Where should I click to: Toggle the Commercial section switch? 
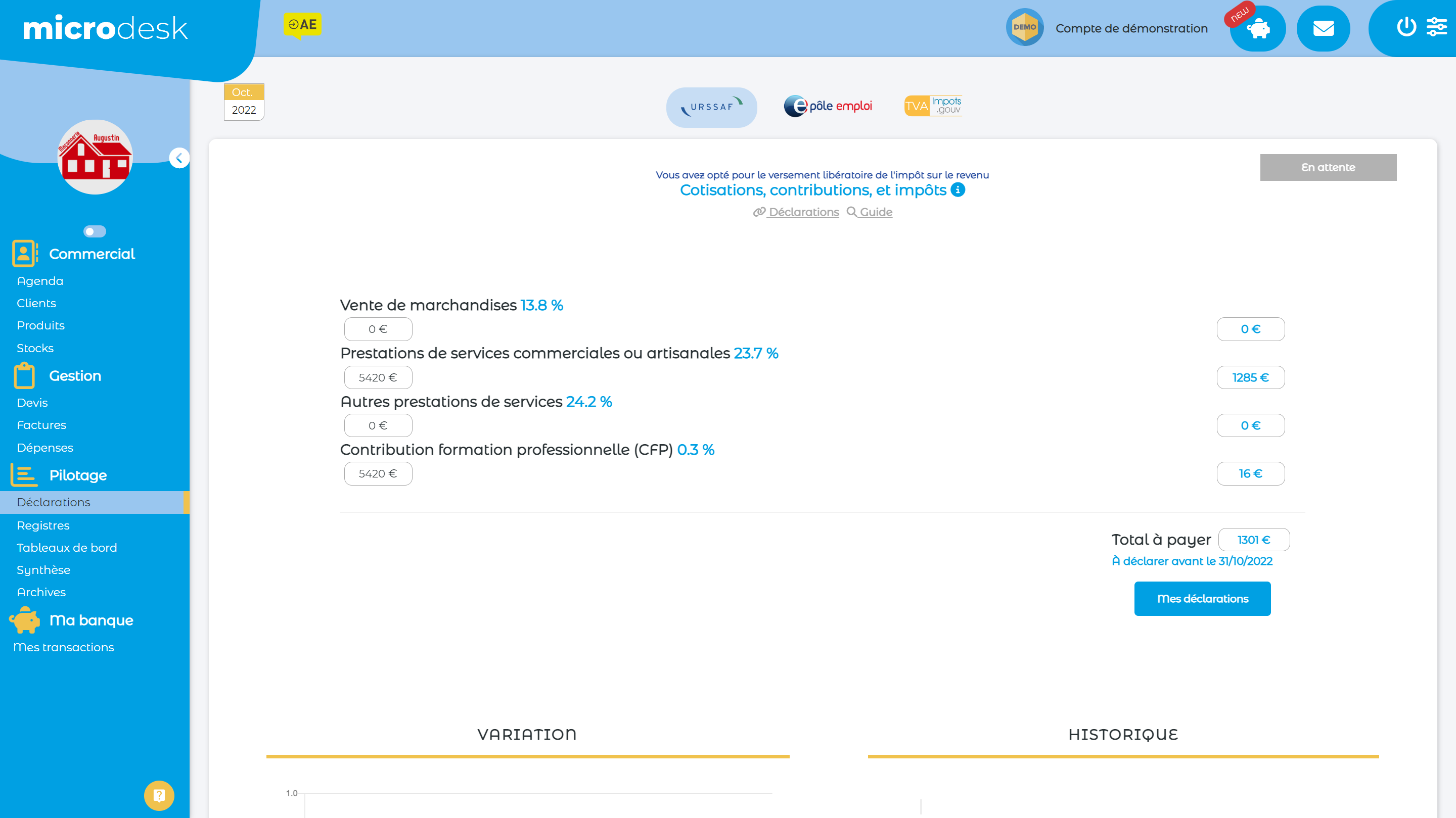click(x=95, y=231)
